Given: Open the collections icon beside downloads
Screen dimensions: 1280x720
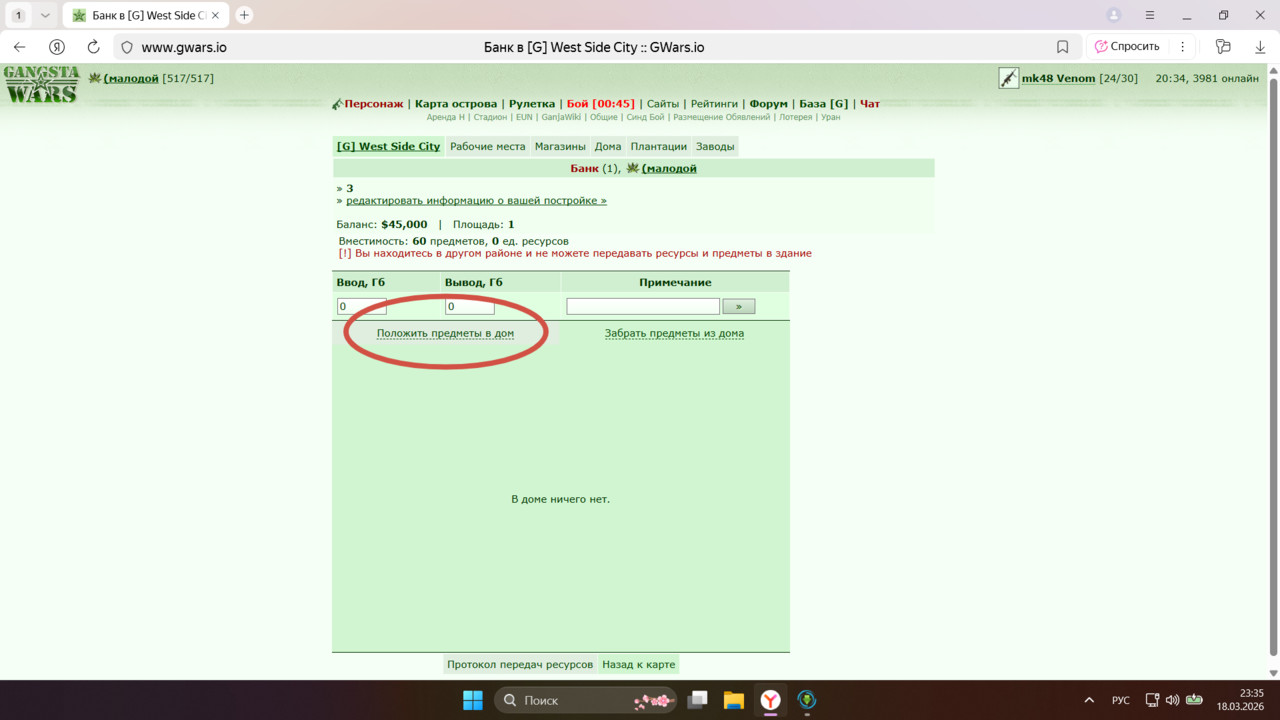Looking at the screenshot, I should tap(1222, 47).
